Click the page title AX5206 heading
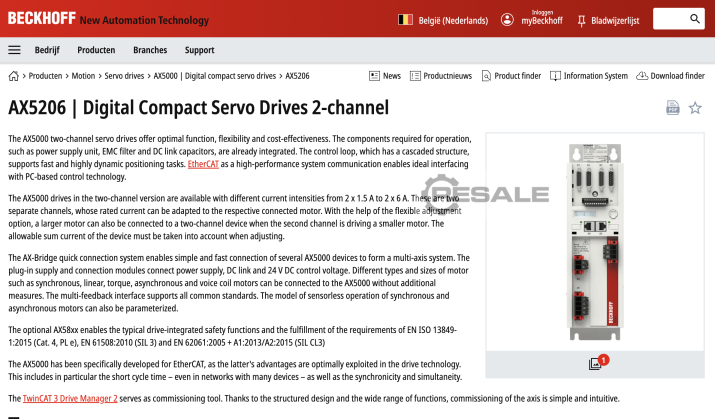 pos(198,108)
